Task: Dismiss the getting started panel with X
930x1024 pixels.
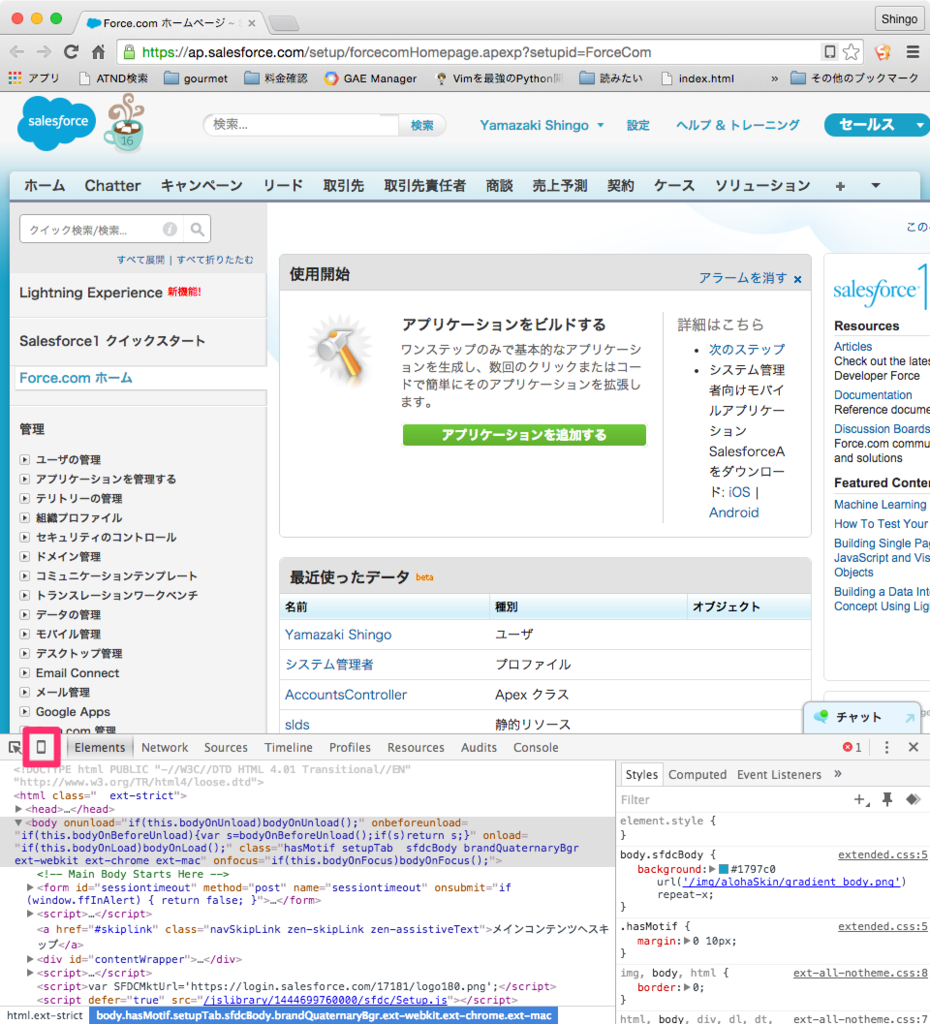Action: pos(797,280)
